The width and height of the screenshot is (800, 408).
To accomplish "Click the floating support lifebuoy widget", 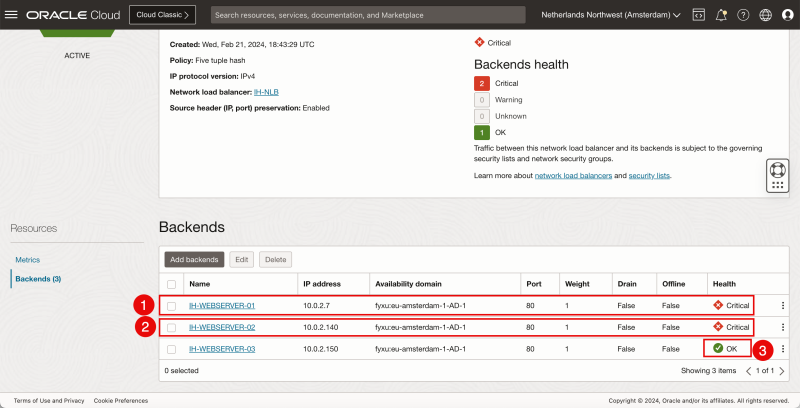I will click(779, 176).
